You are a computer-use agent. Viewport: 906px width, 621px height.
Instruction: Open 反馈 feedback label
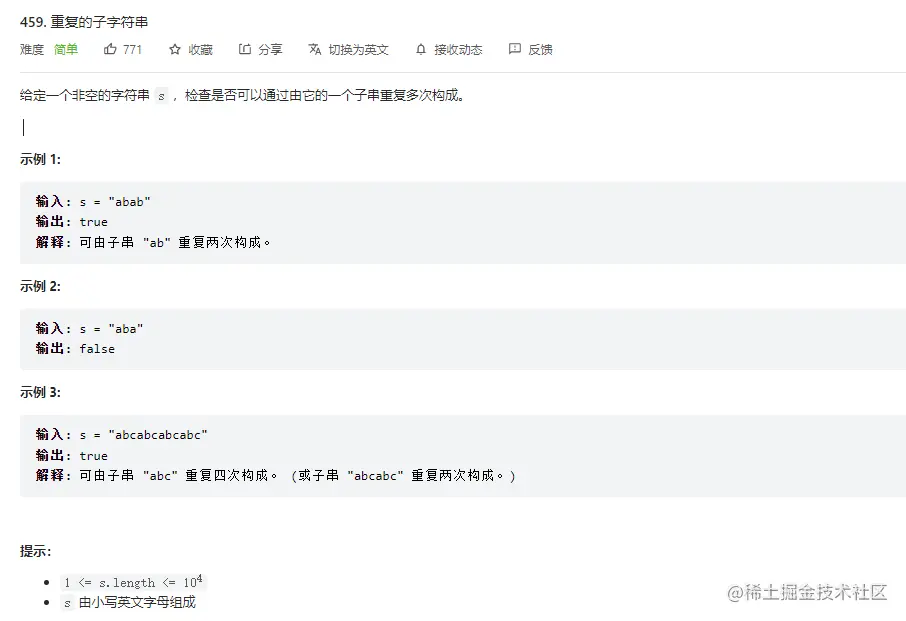click(540, 50)
